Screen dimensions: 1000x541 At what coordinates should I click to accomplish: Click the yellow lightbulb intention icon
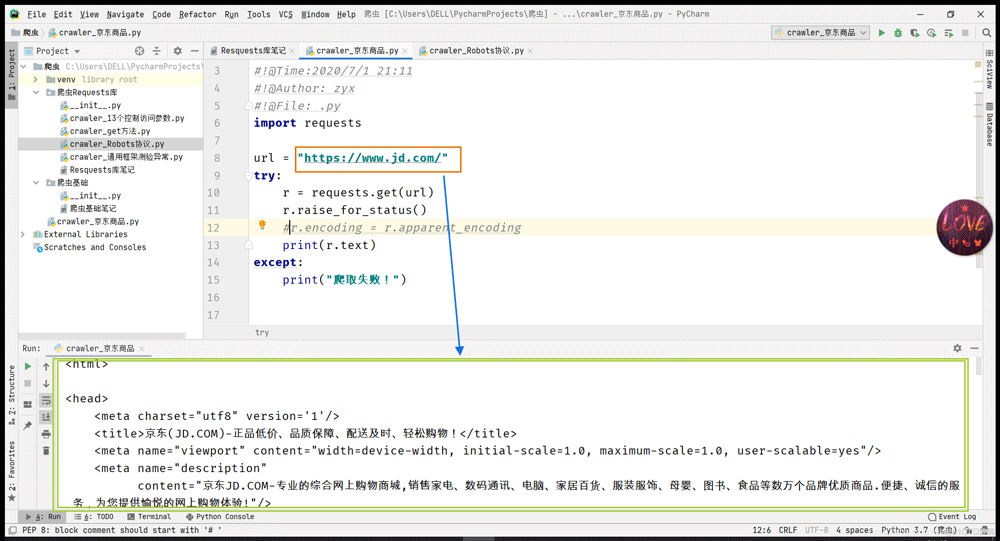tap(262, 225)
